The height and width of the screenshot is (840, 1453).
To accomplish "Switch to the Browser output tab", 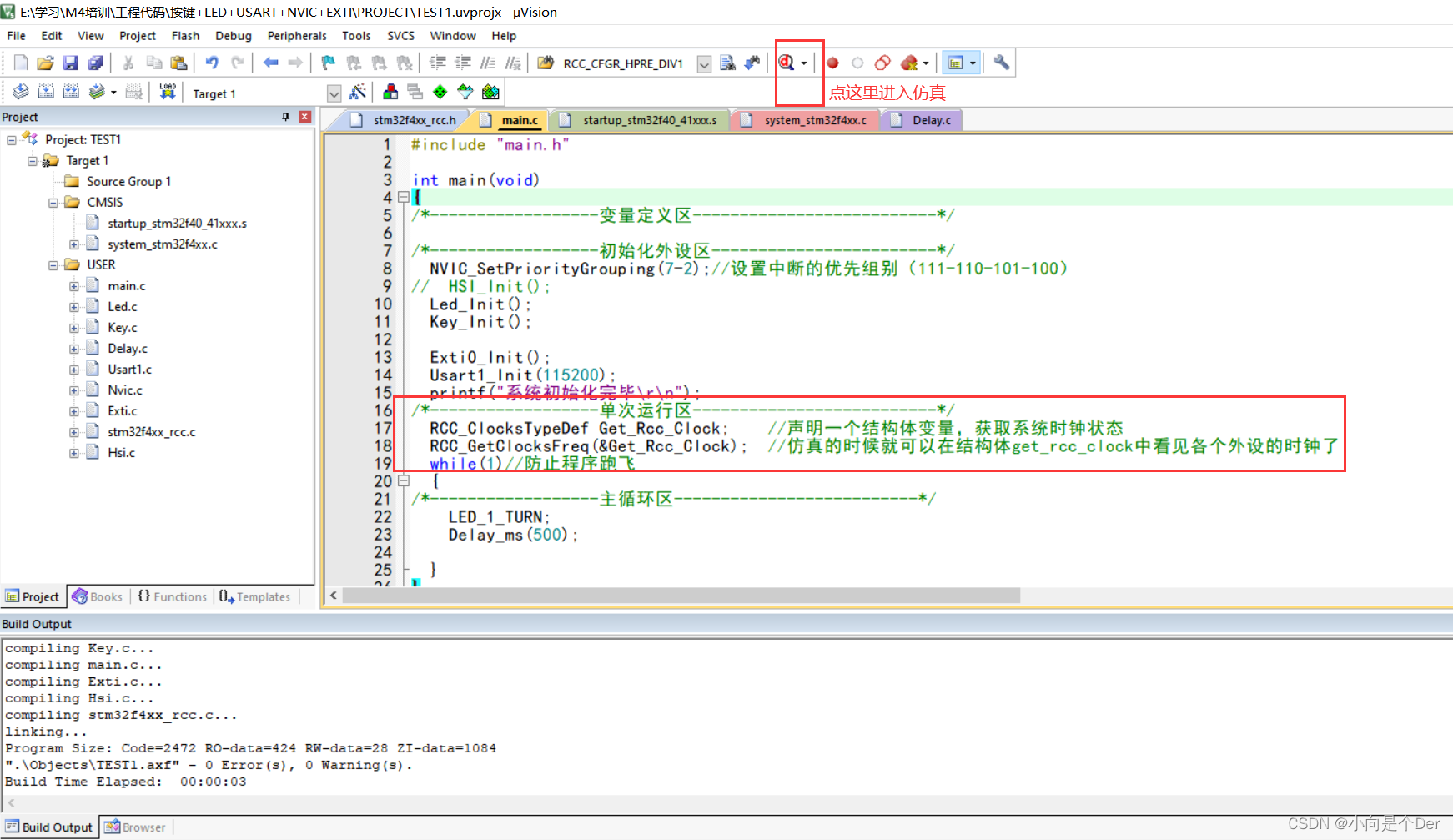I will pyautogui.click(x=135, y=827).
